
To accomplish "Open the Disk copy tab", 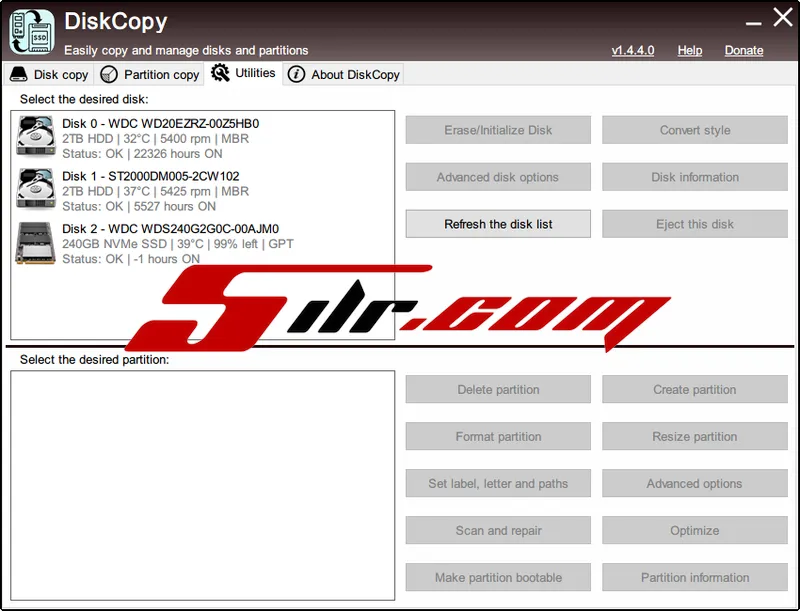I will 49,74.
